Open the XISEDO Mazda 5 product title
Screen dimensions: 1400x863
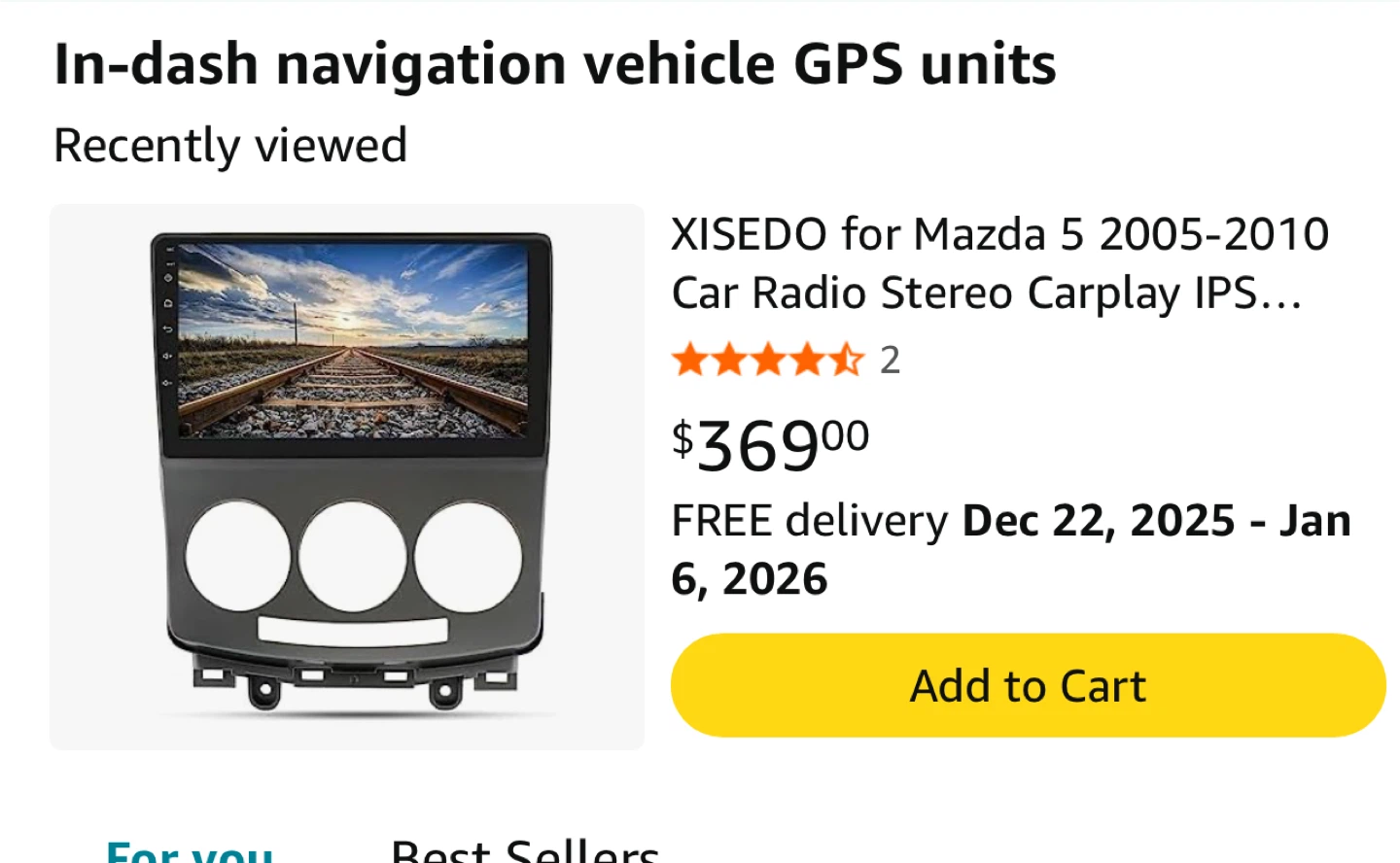(999, 262)
